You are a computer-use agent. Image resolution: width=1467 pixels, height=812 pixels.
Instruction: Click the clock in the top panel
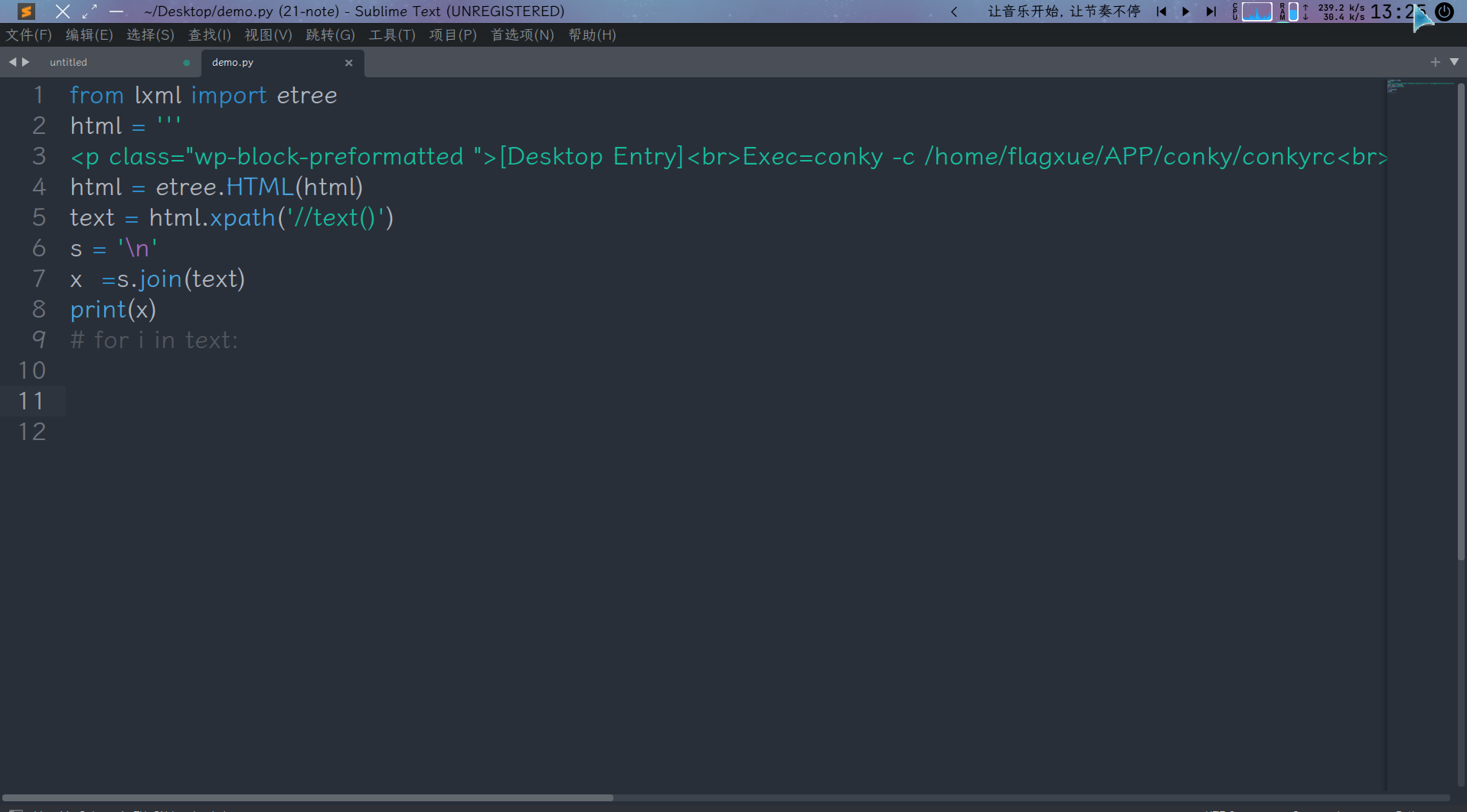point(1397,11)
